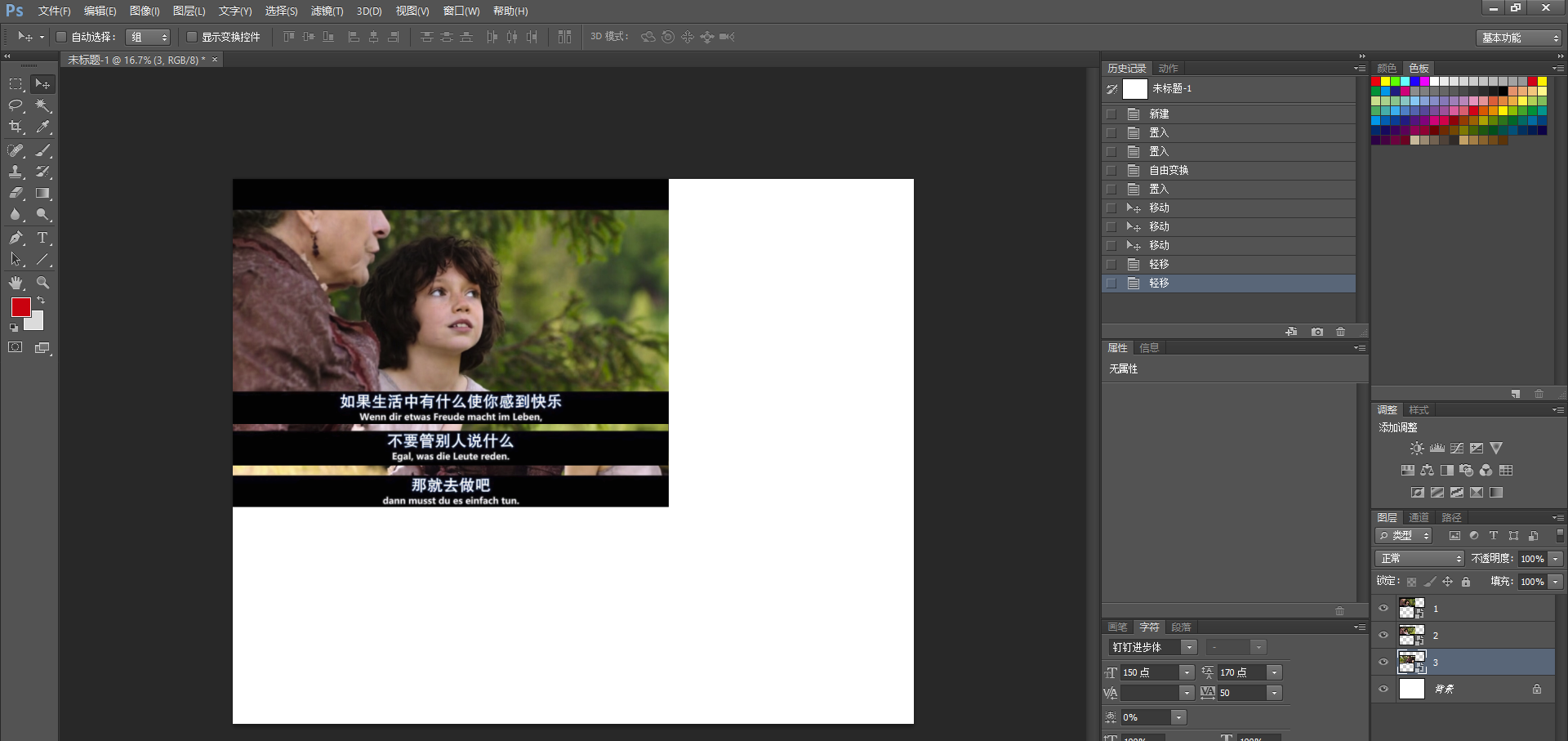This screenshot has width=1568, height=741.
Task: Select the Horizontal Type tool
Action: (x=42, y=238)
